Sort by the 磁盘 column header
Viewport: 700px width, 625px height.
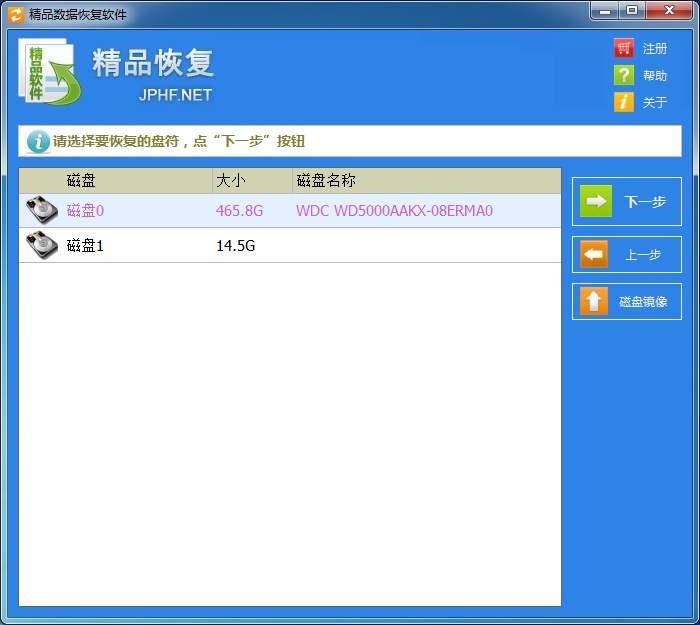tap(116, 181)
